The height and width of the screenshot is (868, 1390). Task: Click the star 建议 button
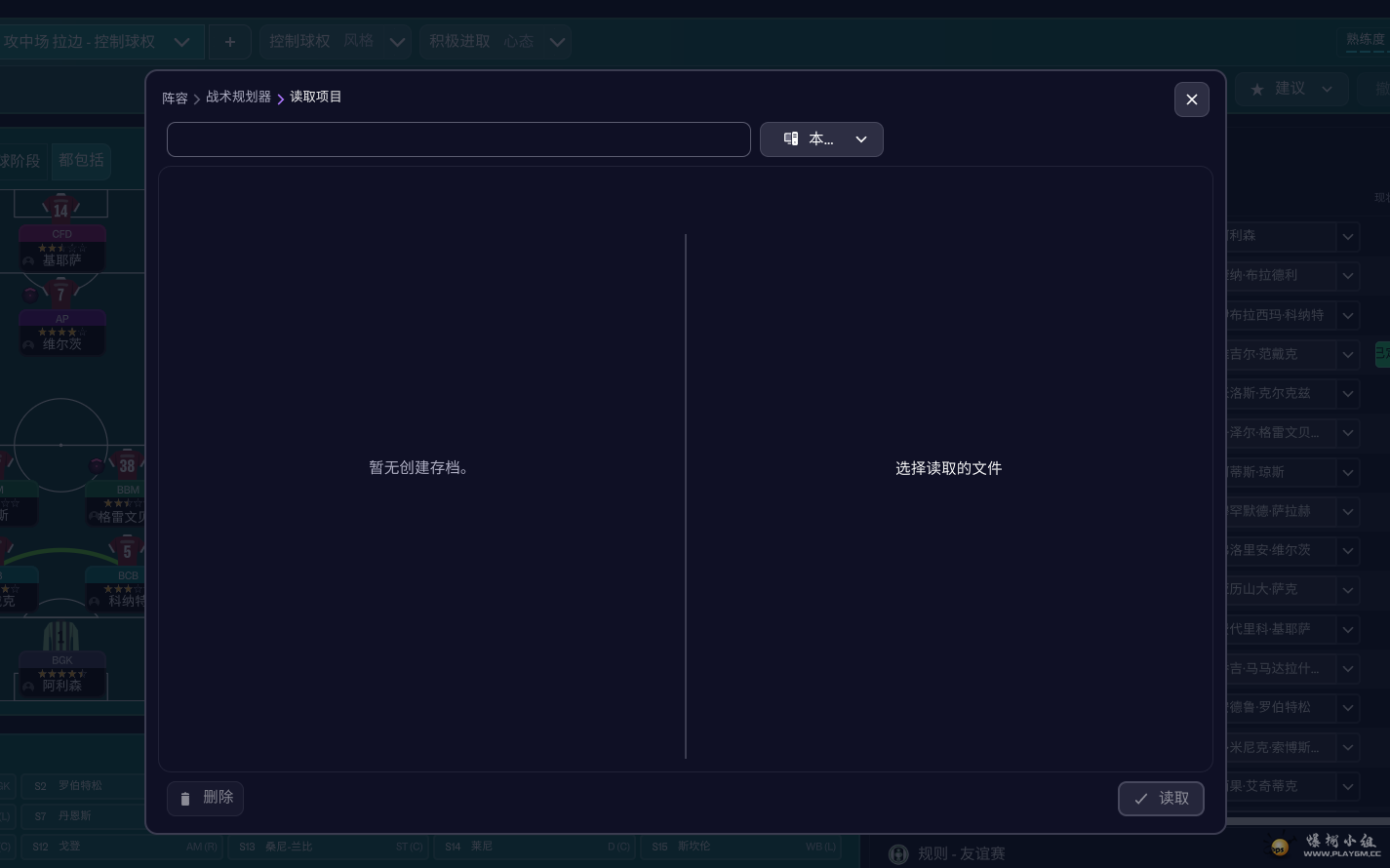(x=1291, y=89)
